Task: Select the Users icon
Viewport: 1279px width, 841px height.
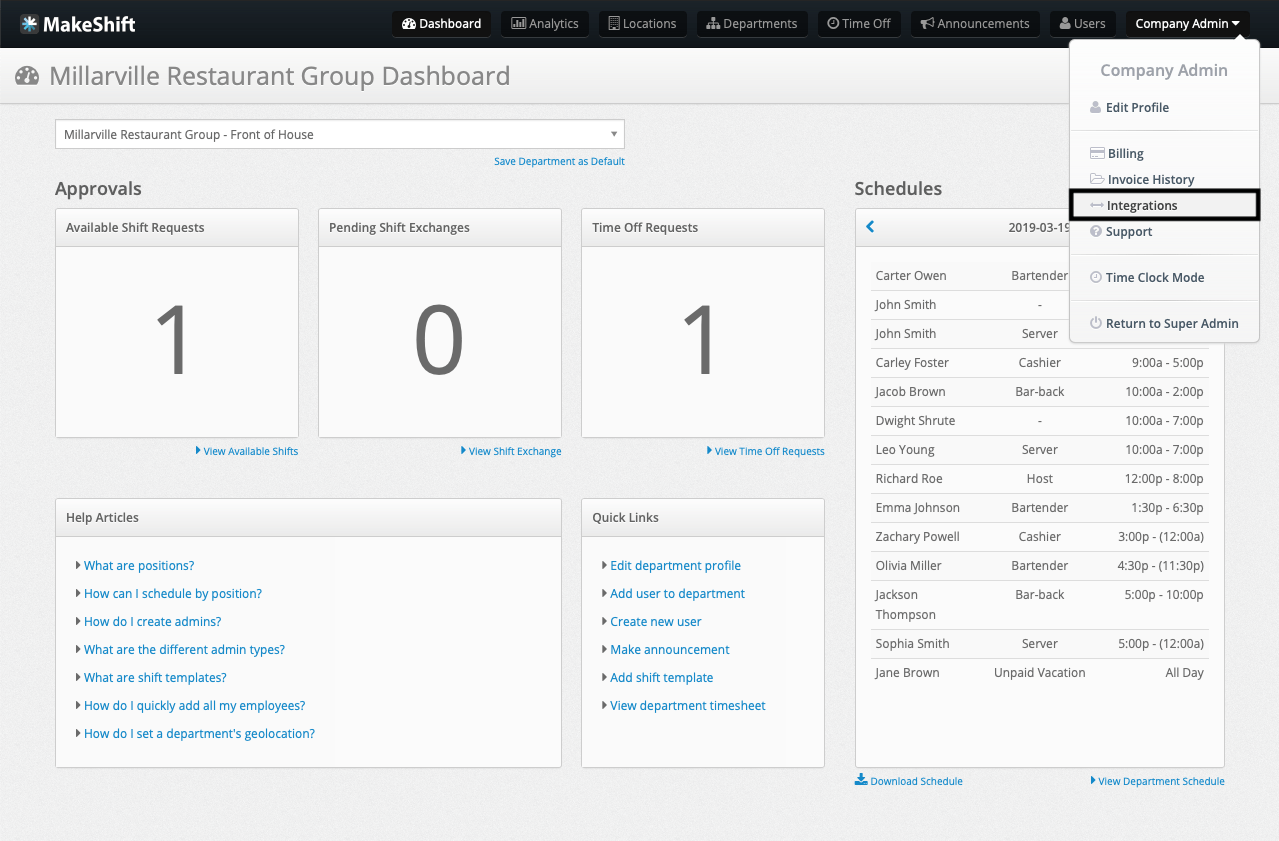Action: pos(1065,23)
